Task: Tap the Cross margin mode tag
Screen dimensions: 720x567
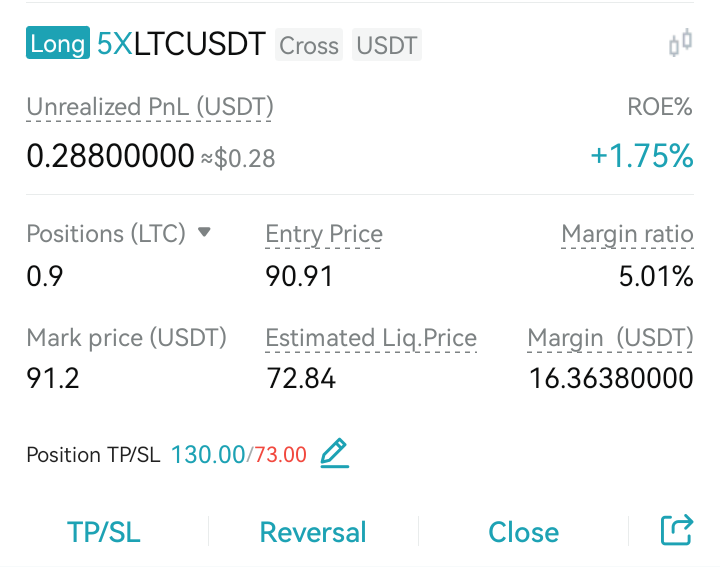Action: point(309,45)
